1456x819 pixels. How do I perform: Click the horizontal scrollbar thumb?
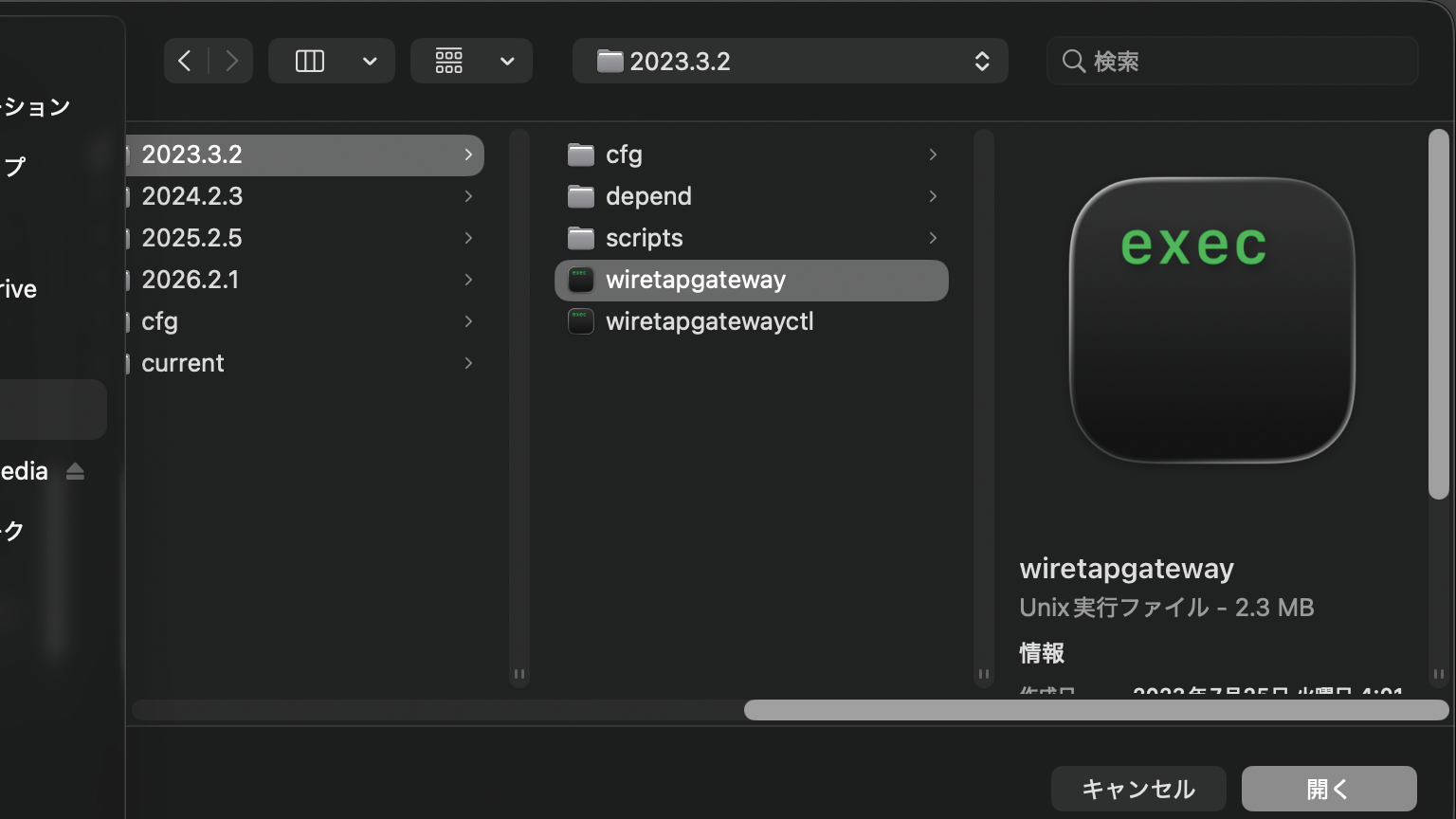(1096, 710)
